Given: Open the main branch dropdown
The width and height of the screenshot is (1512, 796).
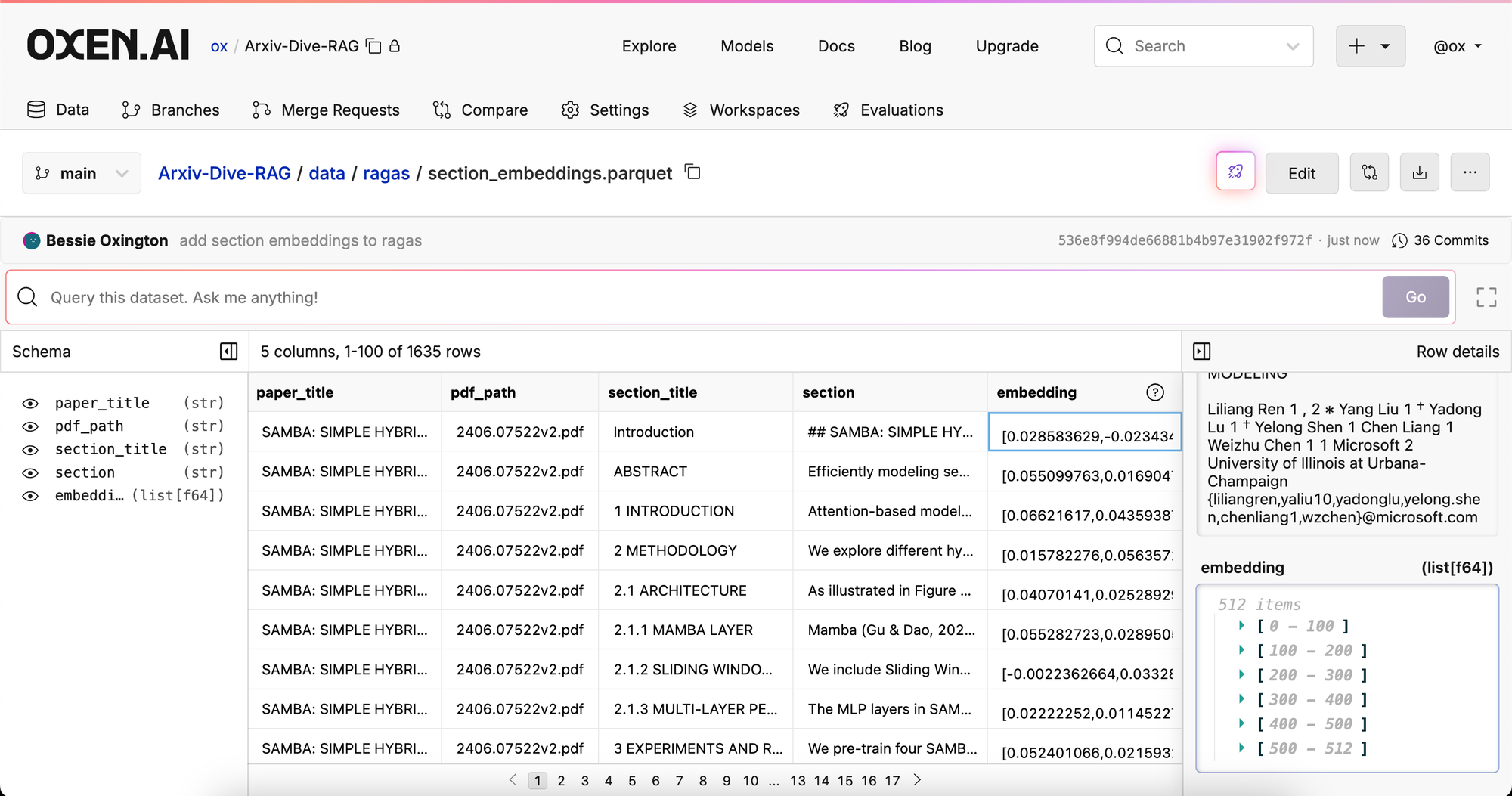Looking at the screenshot, I should pyautogui.click(x=82, y=173).
